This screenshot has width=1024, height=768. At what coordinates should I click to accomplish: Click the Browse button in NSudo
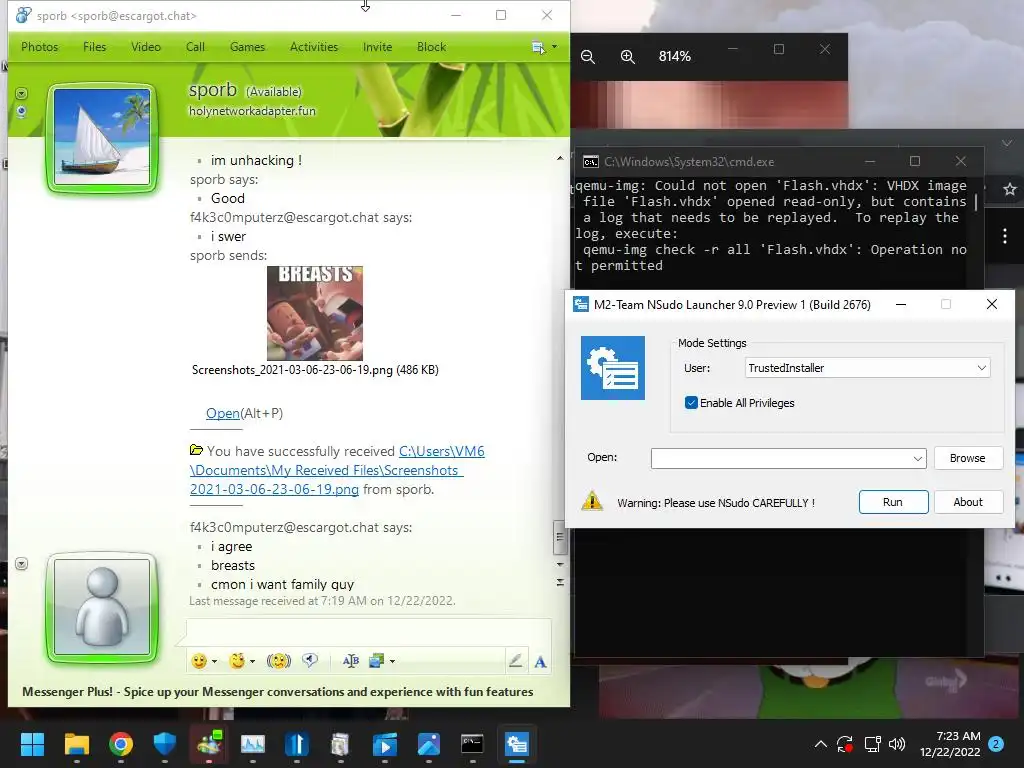coord(967,458)
